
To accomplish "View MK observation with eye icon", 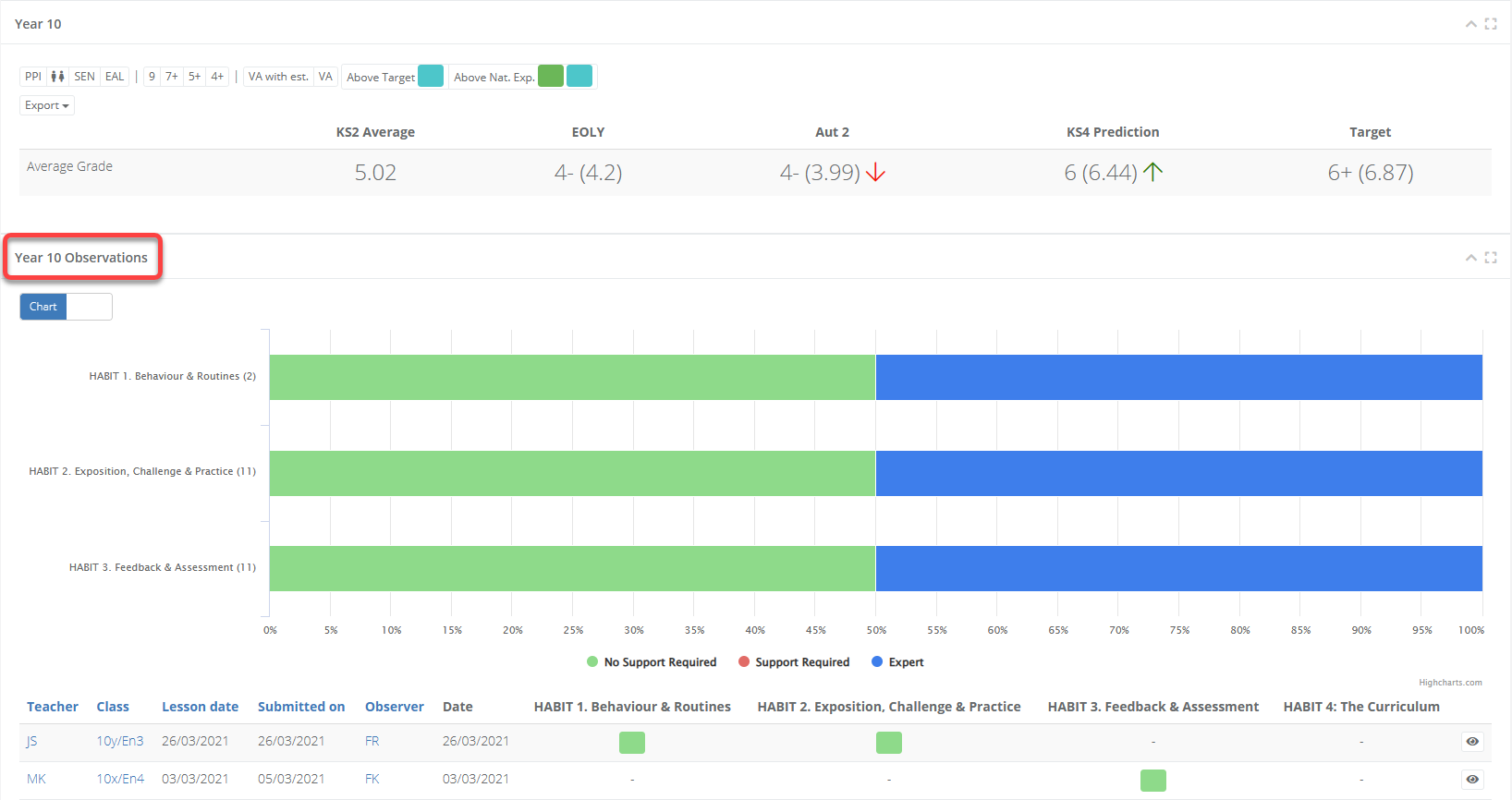I will pos(1472,780).
